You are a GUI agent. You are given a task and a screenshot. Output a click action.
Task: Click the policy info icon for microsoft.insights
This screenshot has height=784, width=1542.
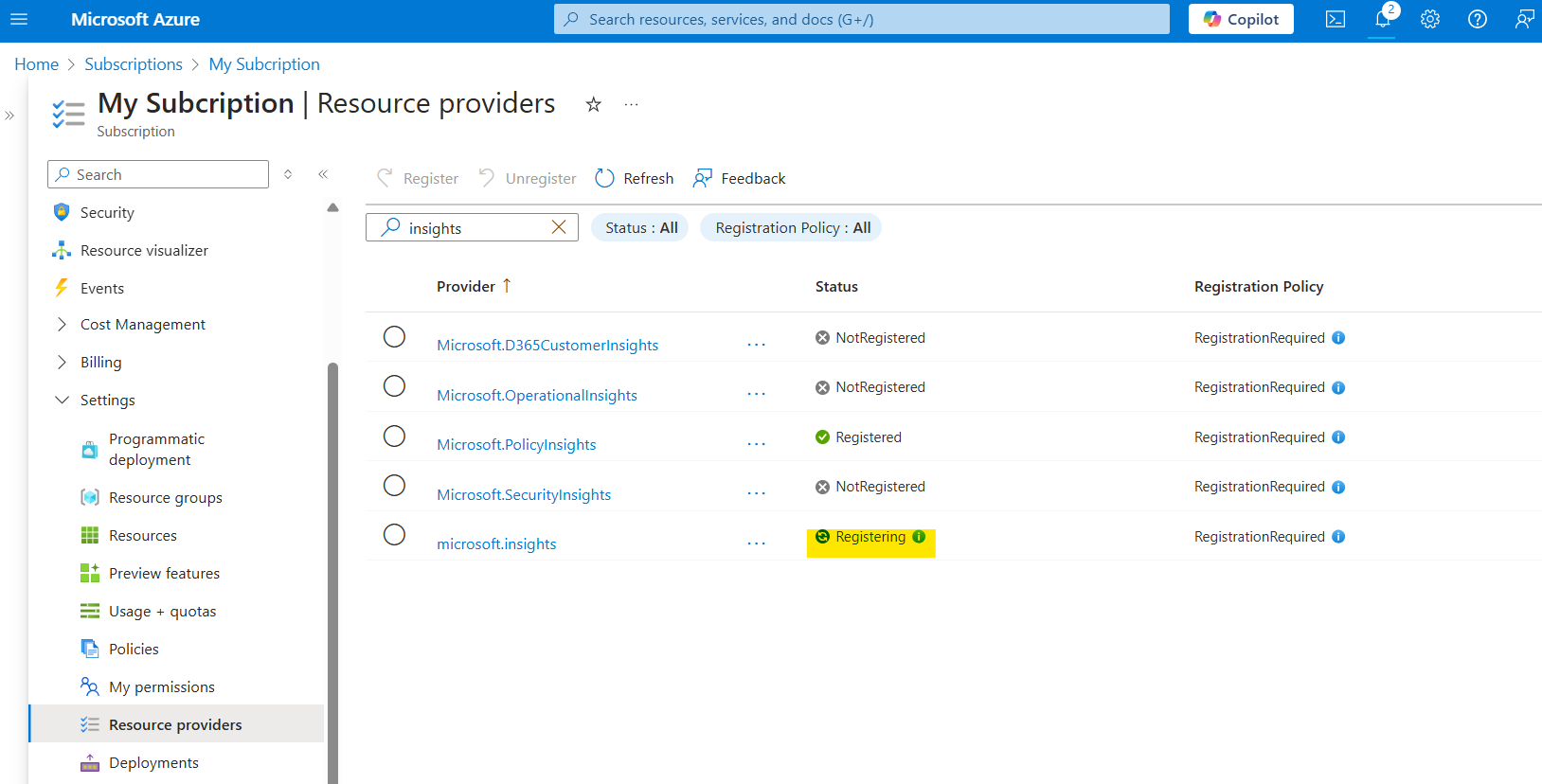[1338, 537]
